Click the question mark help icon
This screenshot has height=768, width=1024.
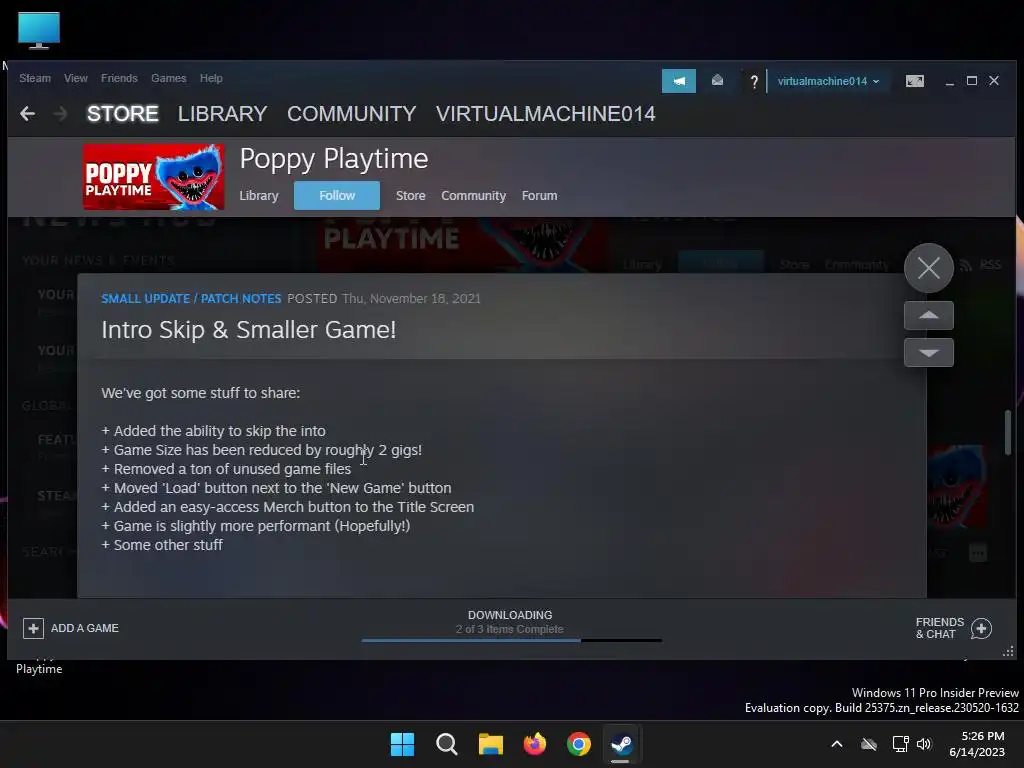tap(754, 82)
